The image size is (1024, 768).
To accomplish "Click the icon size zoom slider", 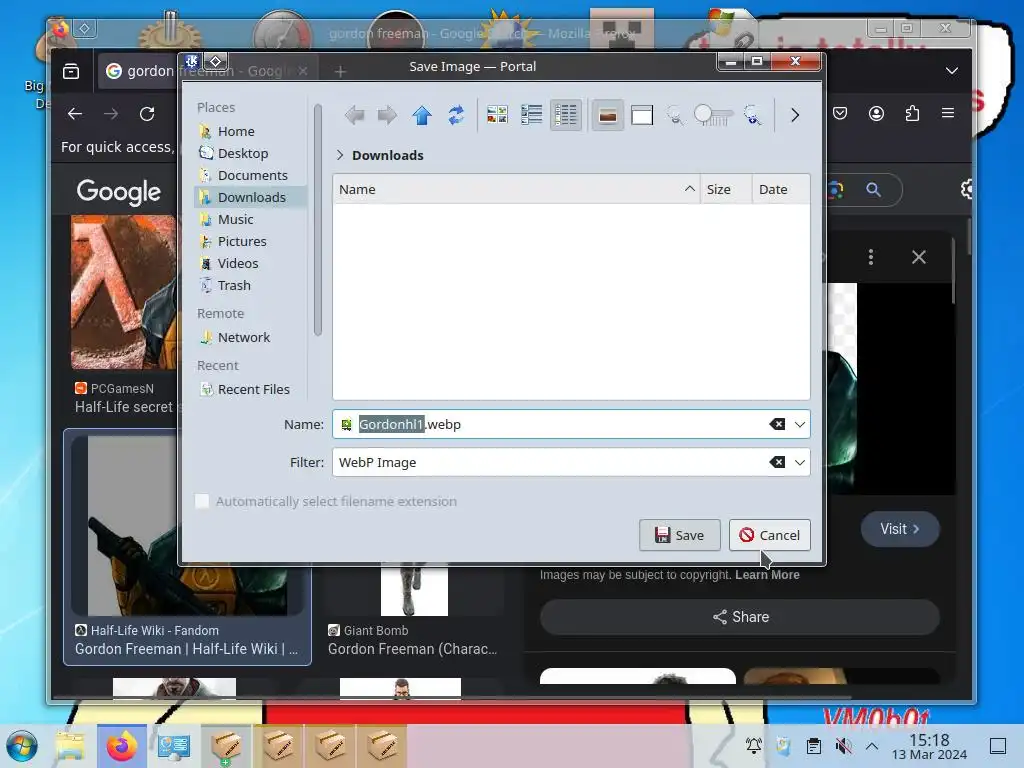I will [x=713, y=116].
